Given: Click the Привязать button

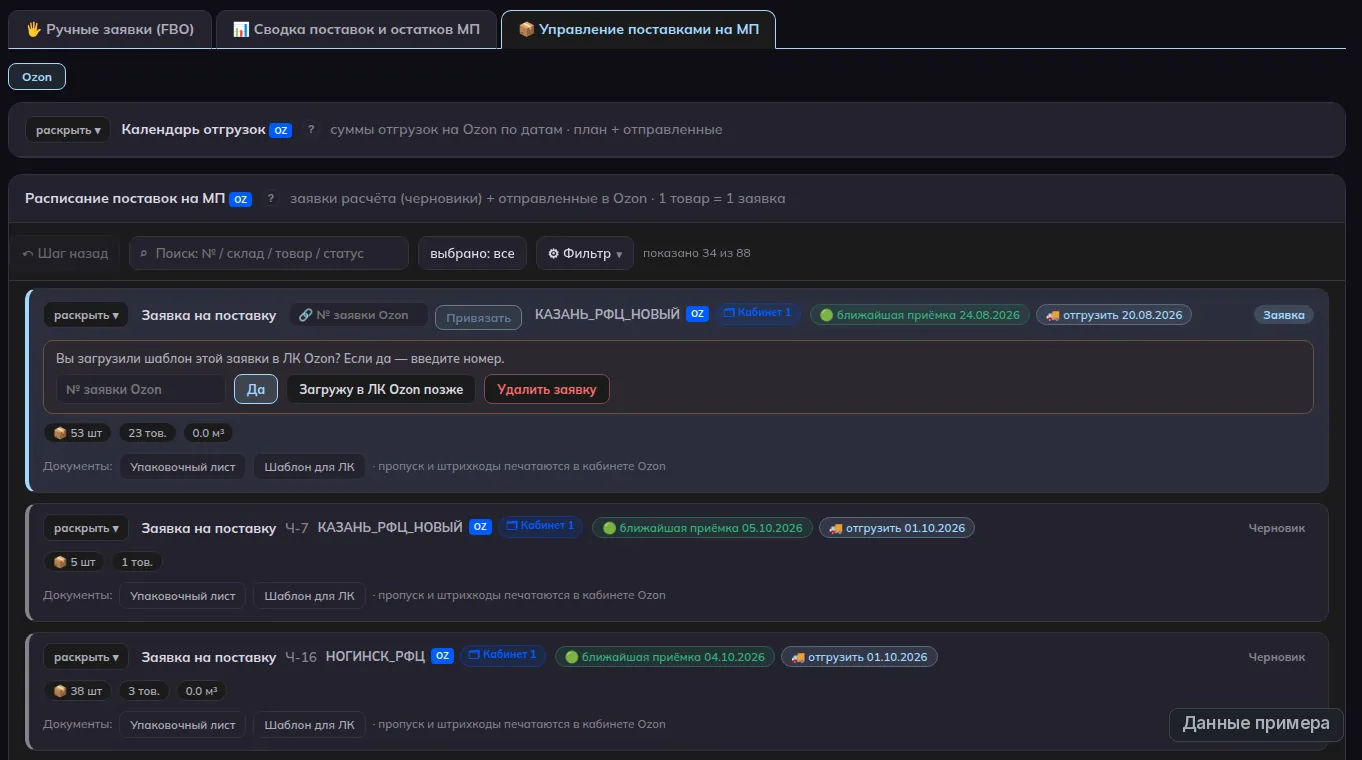Looking at the screenshot, I should tap(478, 318).
